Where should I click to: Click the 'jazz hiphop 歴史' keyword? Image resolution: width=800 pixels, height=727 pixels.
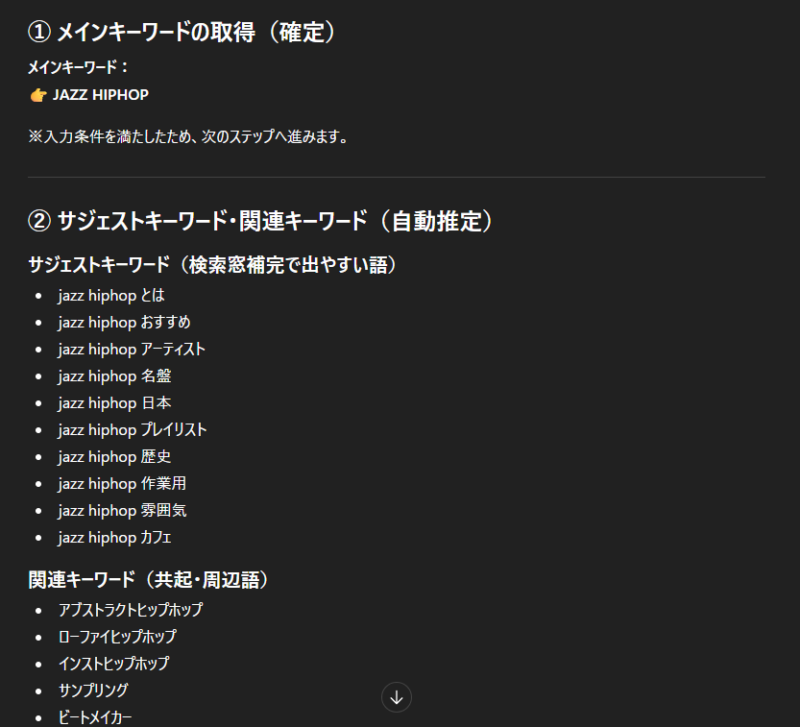coord(114,457)
